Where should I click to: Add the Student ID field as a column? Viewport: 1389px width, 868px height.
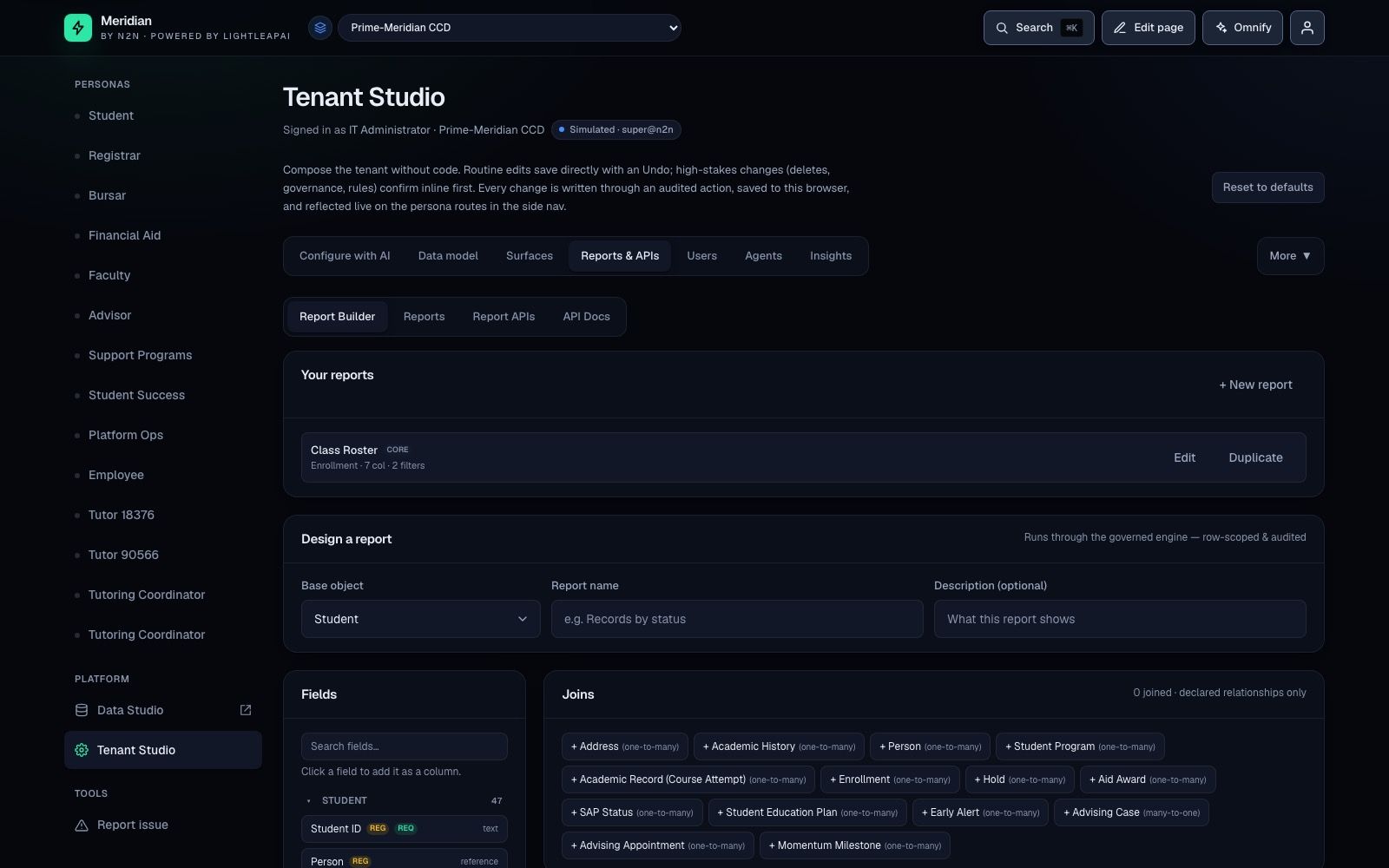pyautogui.click(x=405, y=829)
